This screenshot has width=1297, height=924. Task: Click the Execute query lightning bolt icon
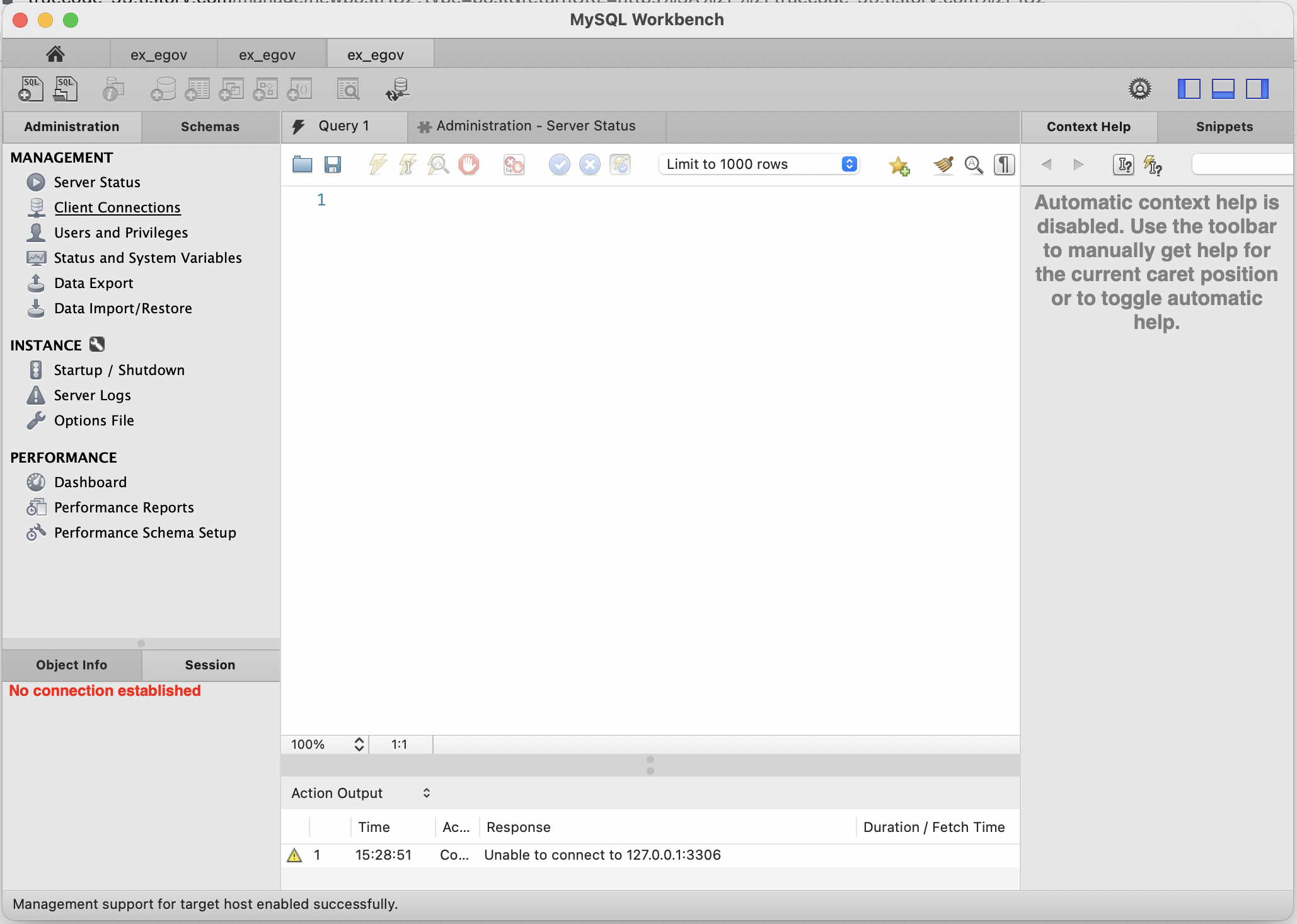point(377,165)
